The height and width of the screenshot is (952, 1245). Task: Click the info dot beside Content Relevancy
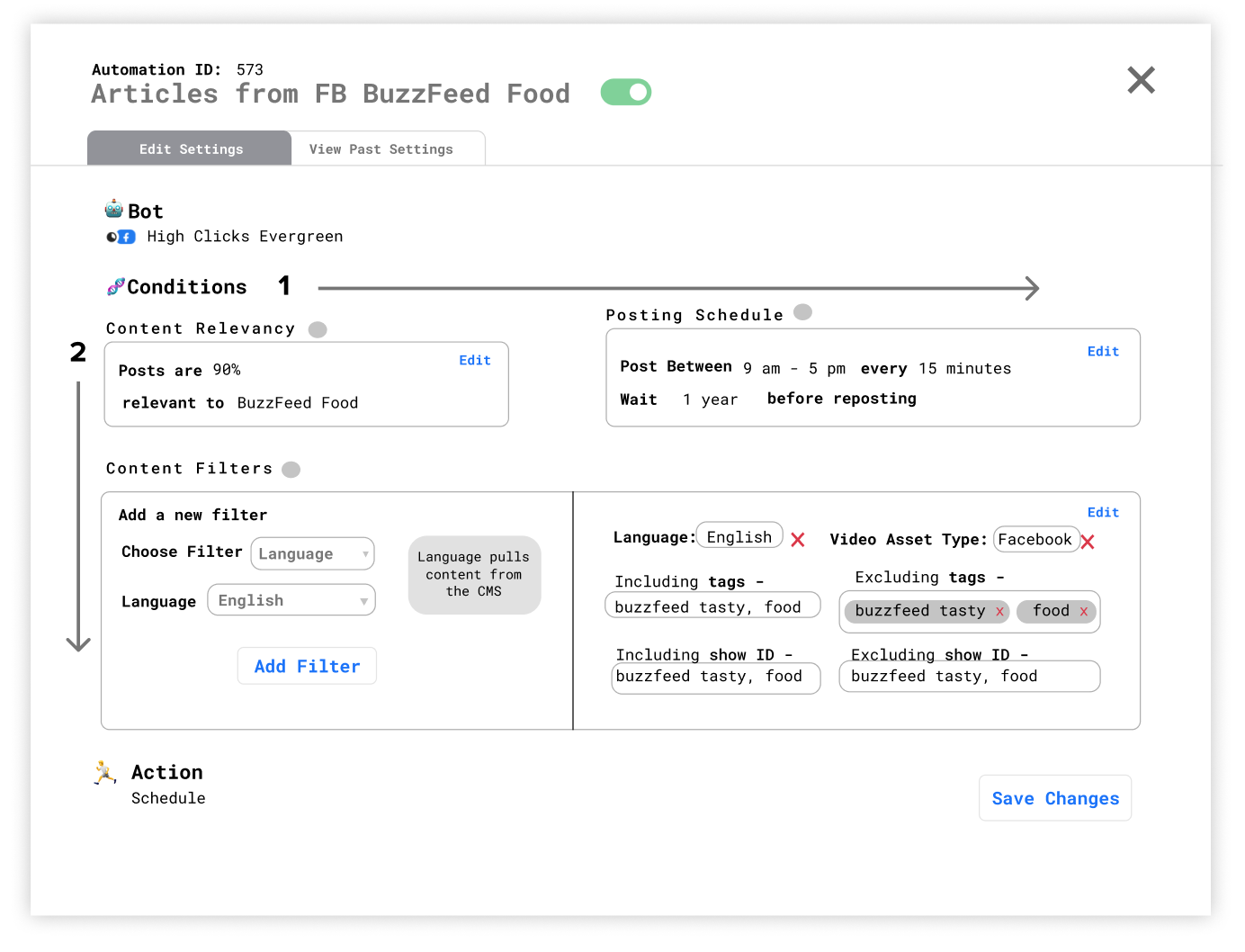(318, 329)
